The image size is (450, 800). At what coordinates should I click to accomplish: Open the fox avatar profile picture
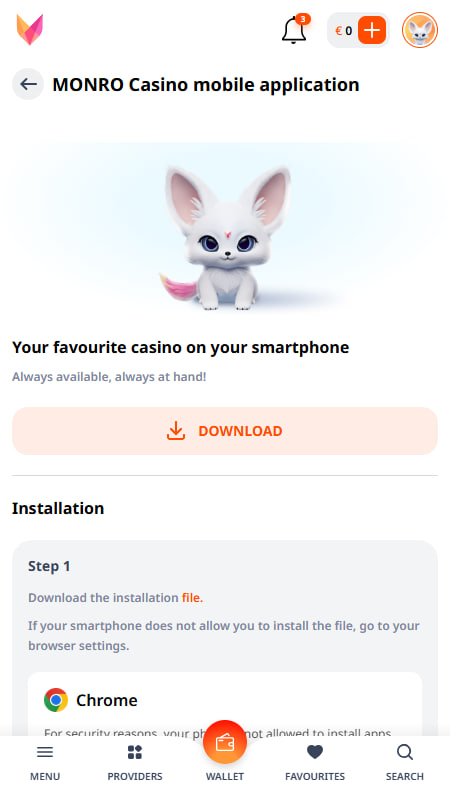click(x=420, y=31)
